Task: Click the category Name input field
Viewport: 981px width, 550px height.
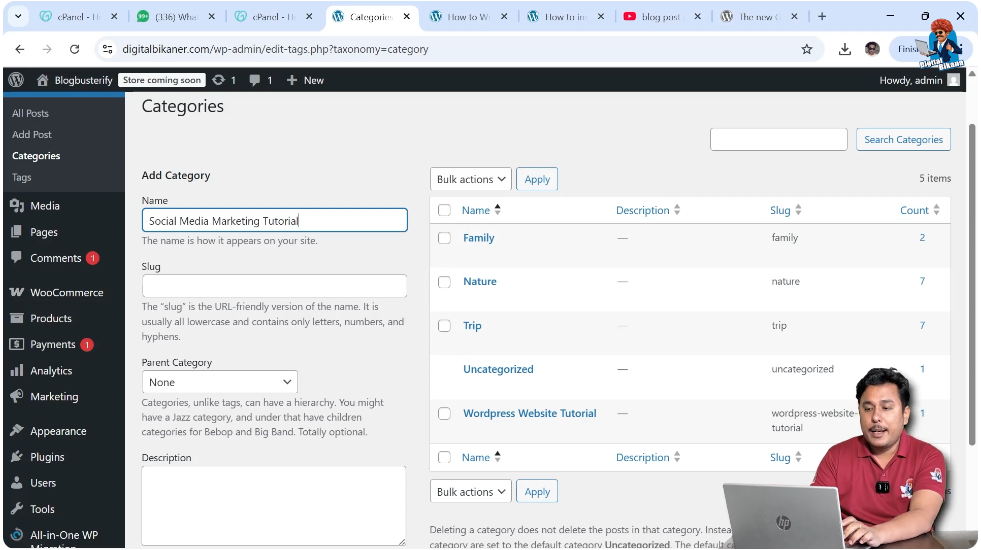Action: (275, 220)
